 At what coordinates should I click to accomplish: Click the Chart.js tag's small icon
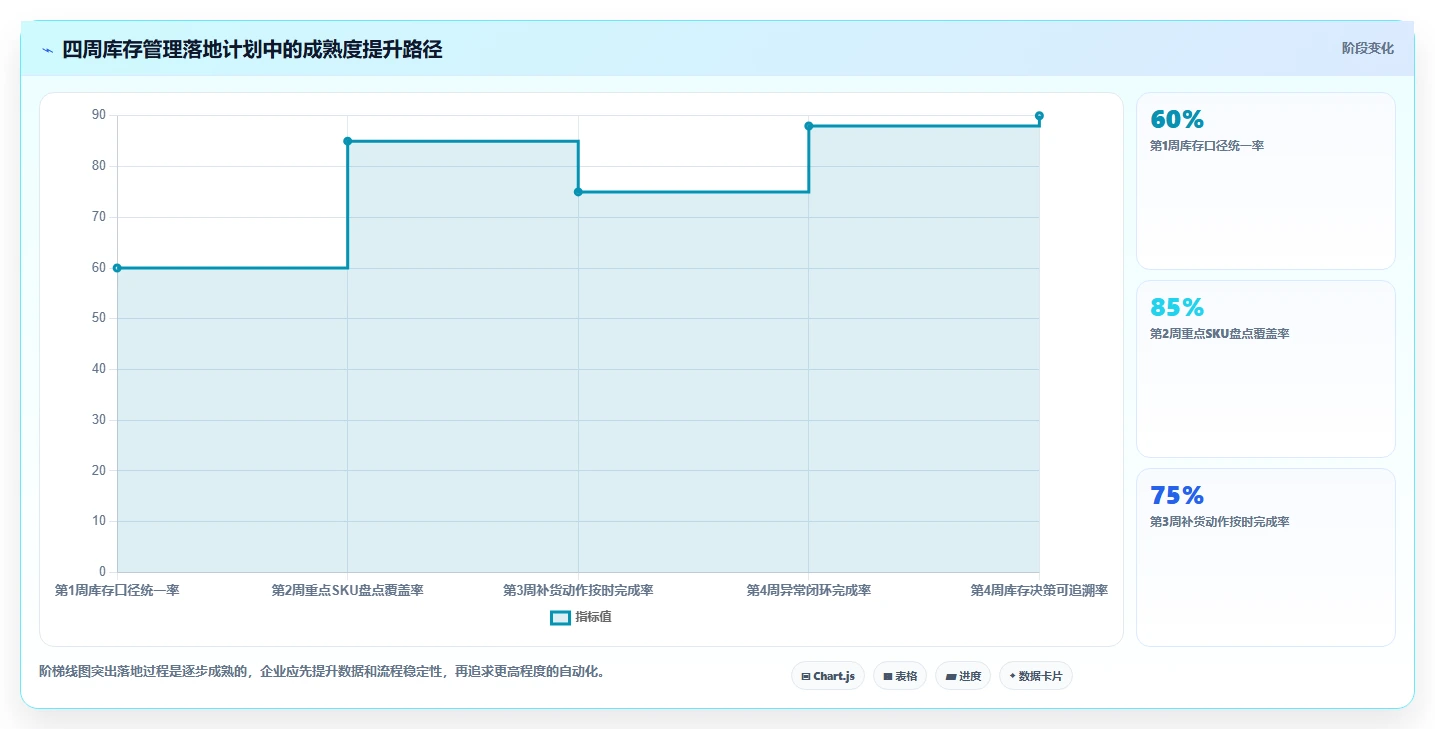click(x=805, y=677)
